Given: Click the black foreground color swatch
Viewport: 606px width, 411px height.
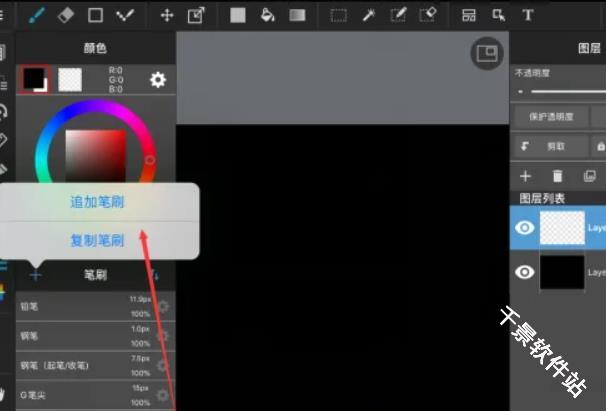Looking at the screenshot, I should pos(35,80).
